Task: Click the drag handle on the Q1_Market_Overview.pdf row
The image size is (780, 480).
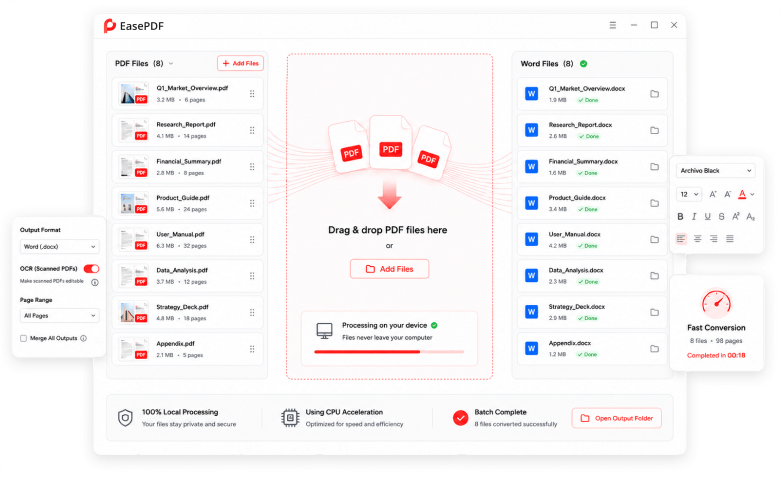Action: click(x=252, y=94)
